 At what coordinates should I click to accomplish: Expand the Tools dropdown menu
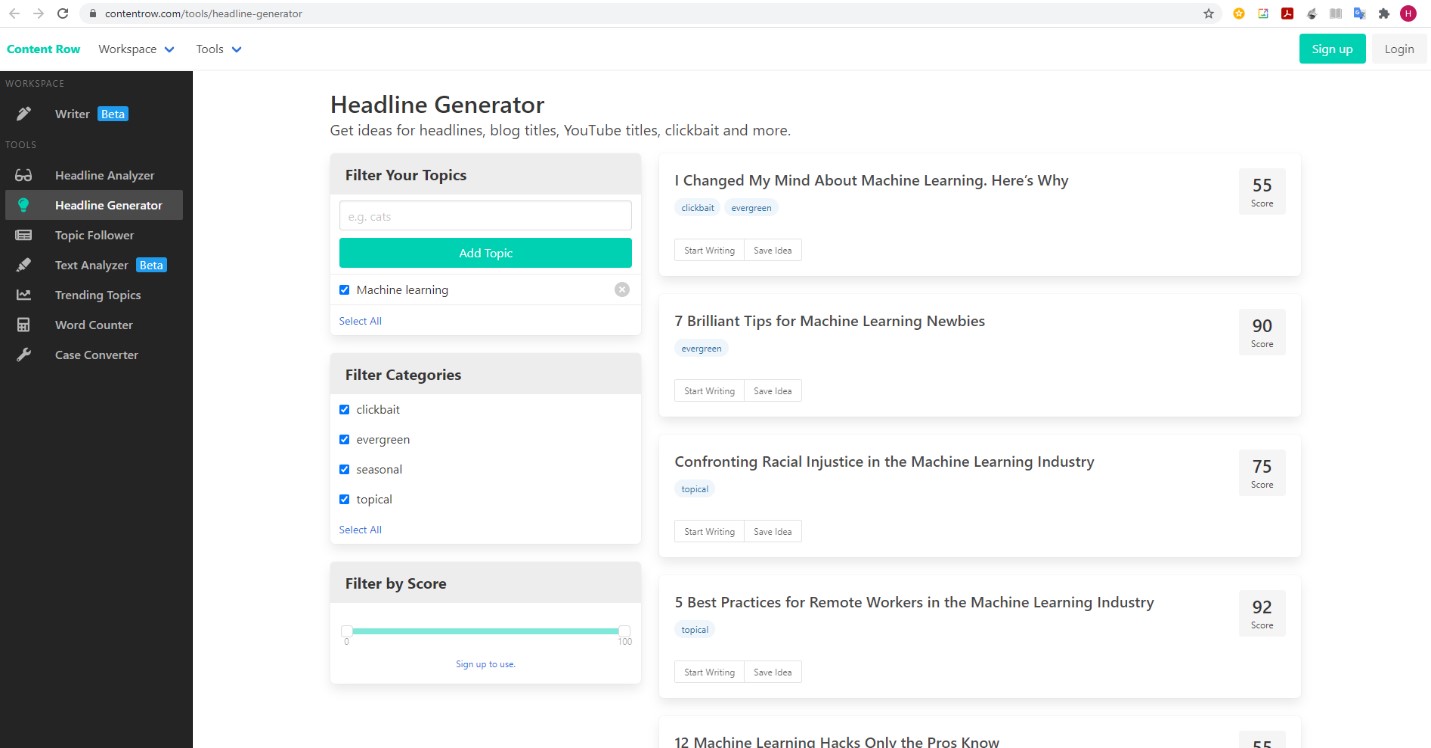point(219,49)
